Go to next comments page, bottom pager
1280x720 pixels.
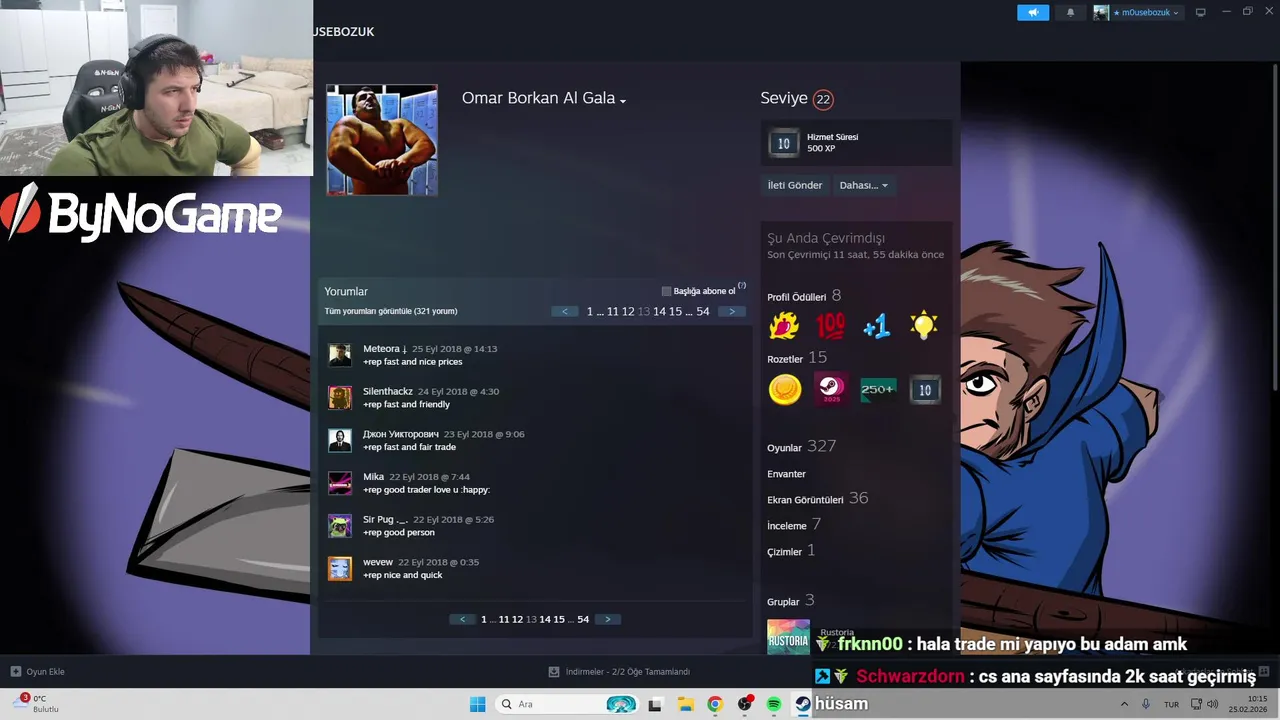click(x=607, y=619)
